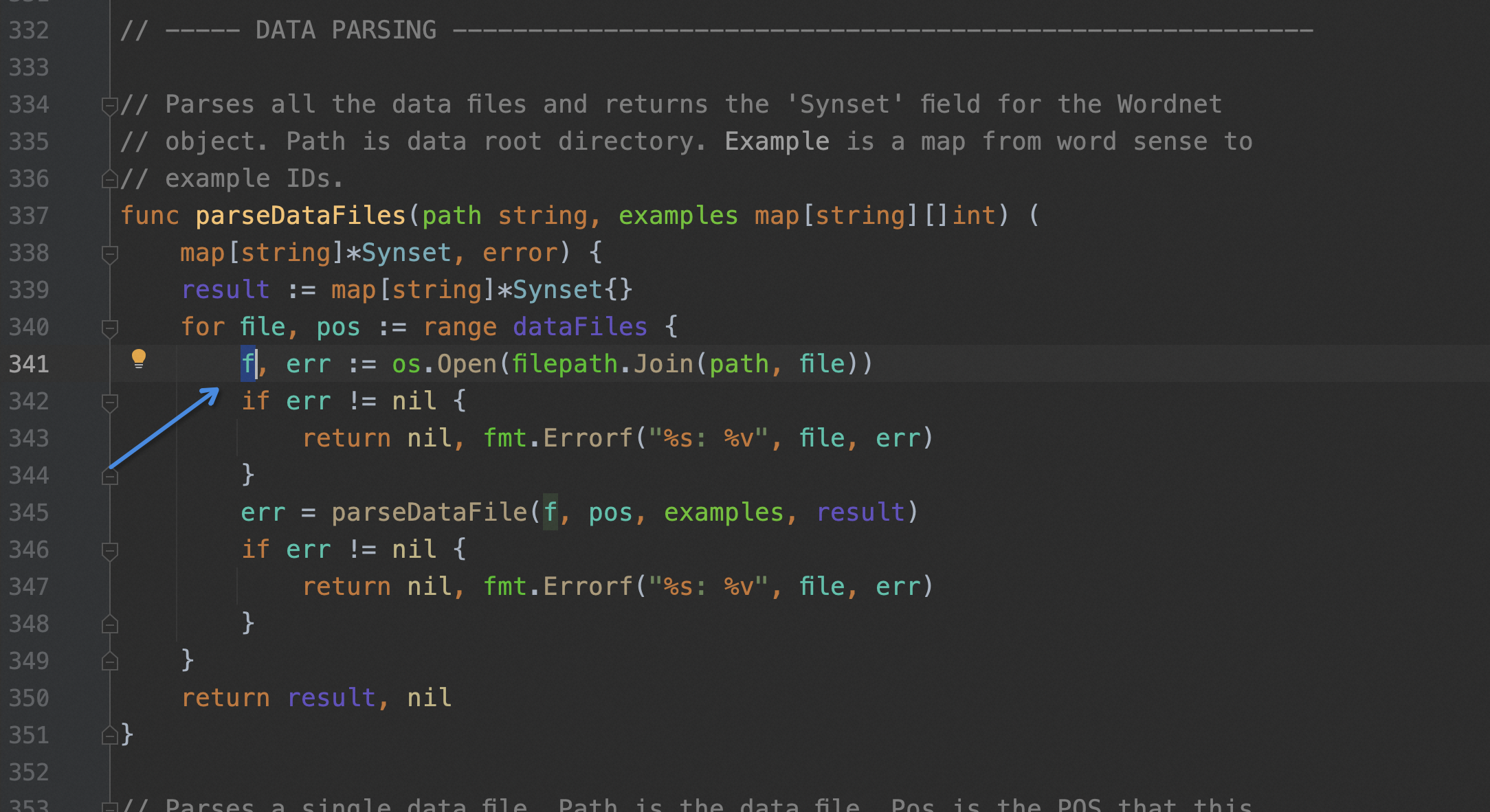This screenshot has height=812, width=1490.
Task: Click the parseDataFile call on line 345
Action: [x=430, y=512]
